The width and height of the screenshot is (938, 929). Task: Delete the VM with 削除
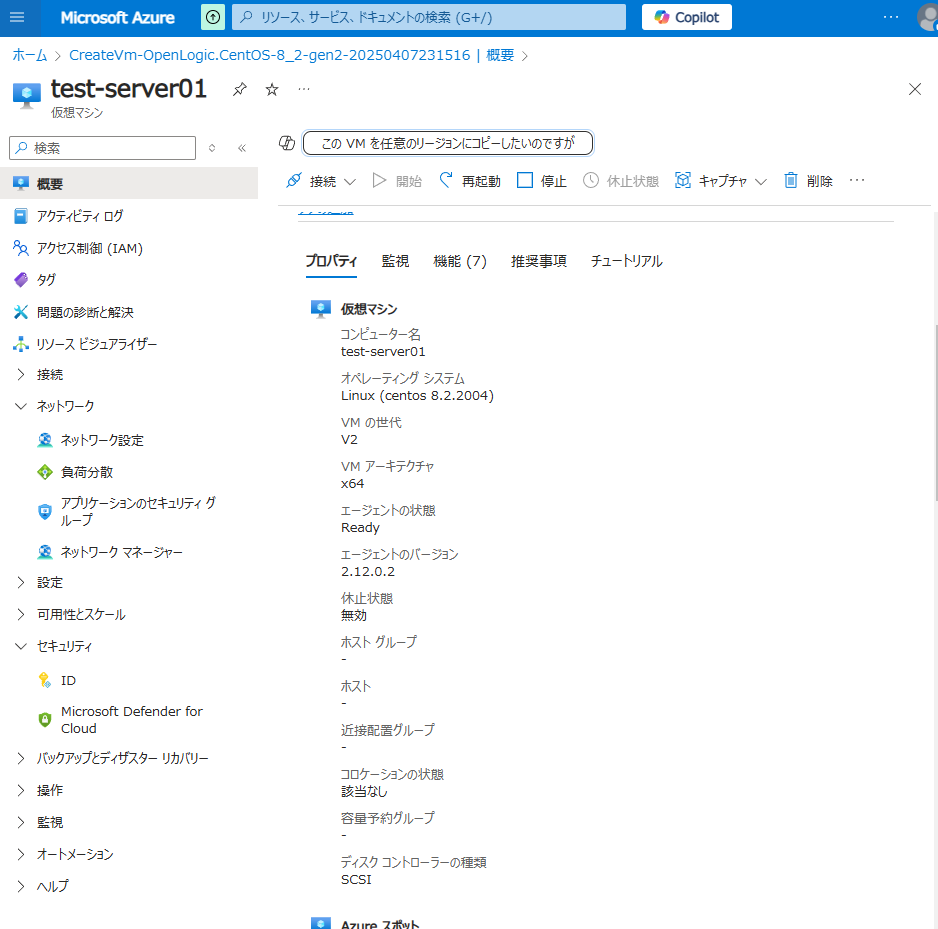pyautogui.click(x=808, y=181)
